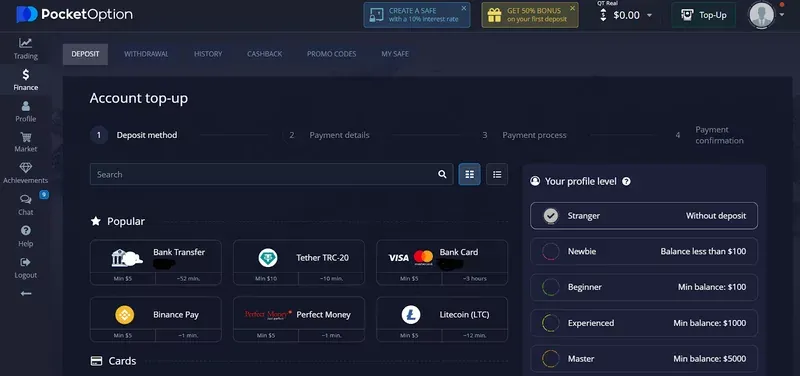The width and height of the screenshot is (800, 376).
Task: Select the Master profile level
Action: tap(644, 359)
